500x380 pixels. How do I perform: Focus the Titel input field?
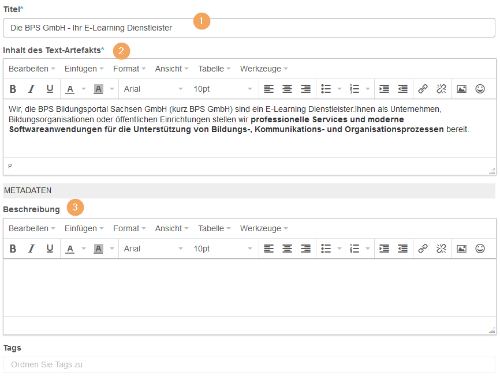coord(249,28)
